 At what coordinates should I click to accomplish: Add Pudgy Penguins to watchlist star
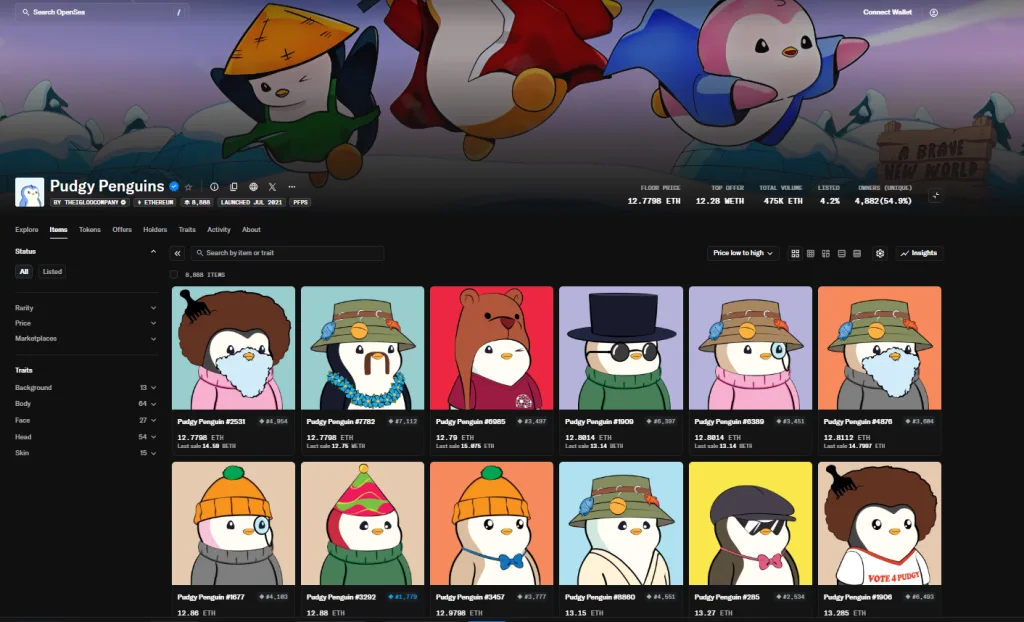point(189,187)
